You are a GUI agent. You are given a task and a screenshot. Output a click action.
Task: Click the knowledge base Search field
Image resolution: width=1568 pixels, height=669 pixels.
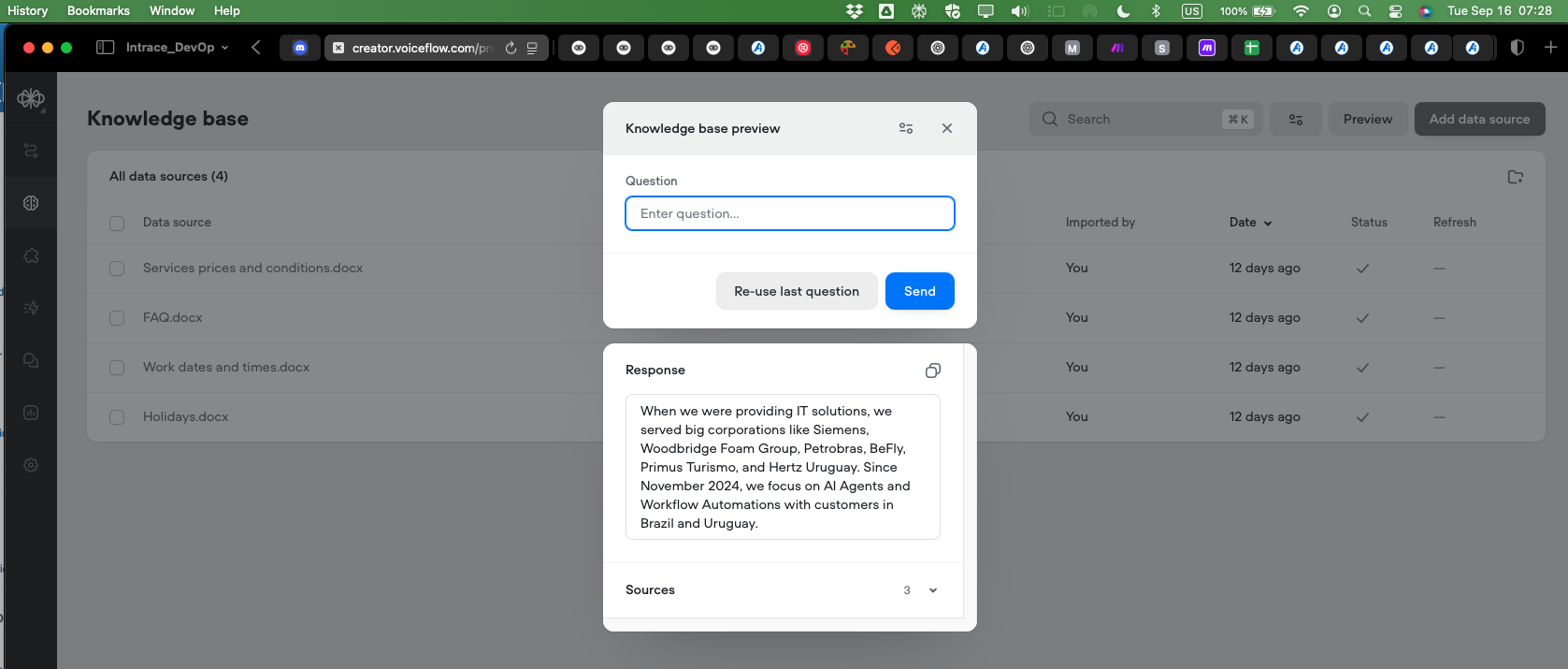coord(1146,119)
